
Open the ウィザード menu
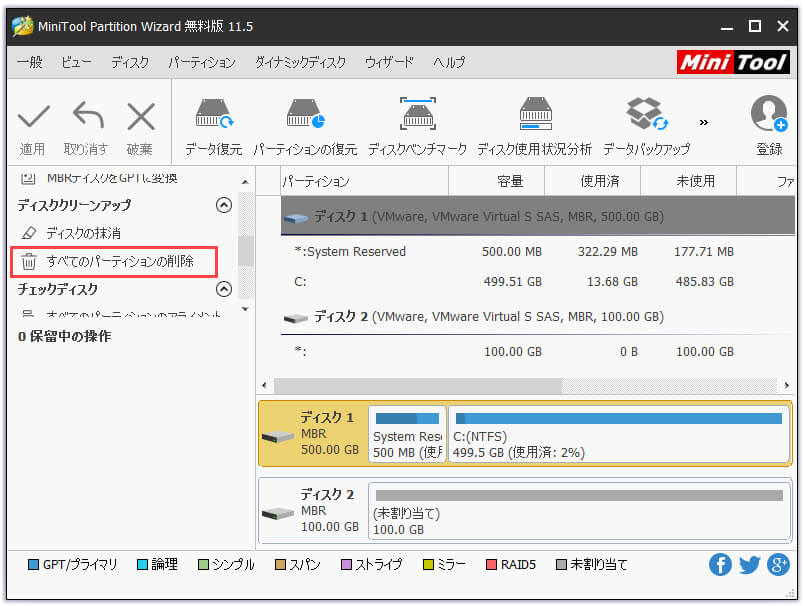tap(389, 62)
